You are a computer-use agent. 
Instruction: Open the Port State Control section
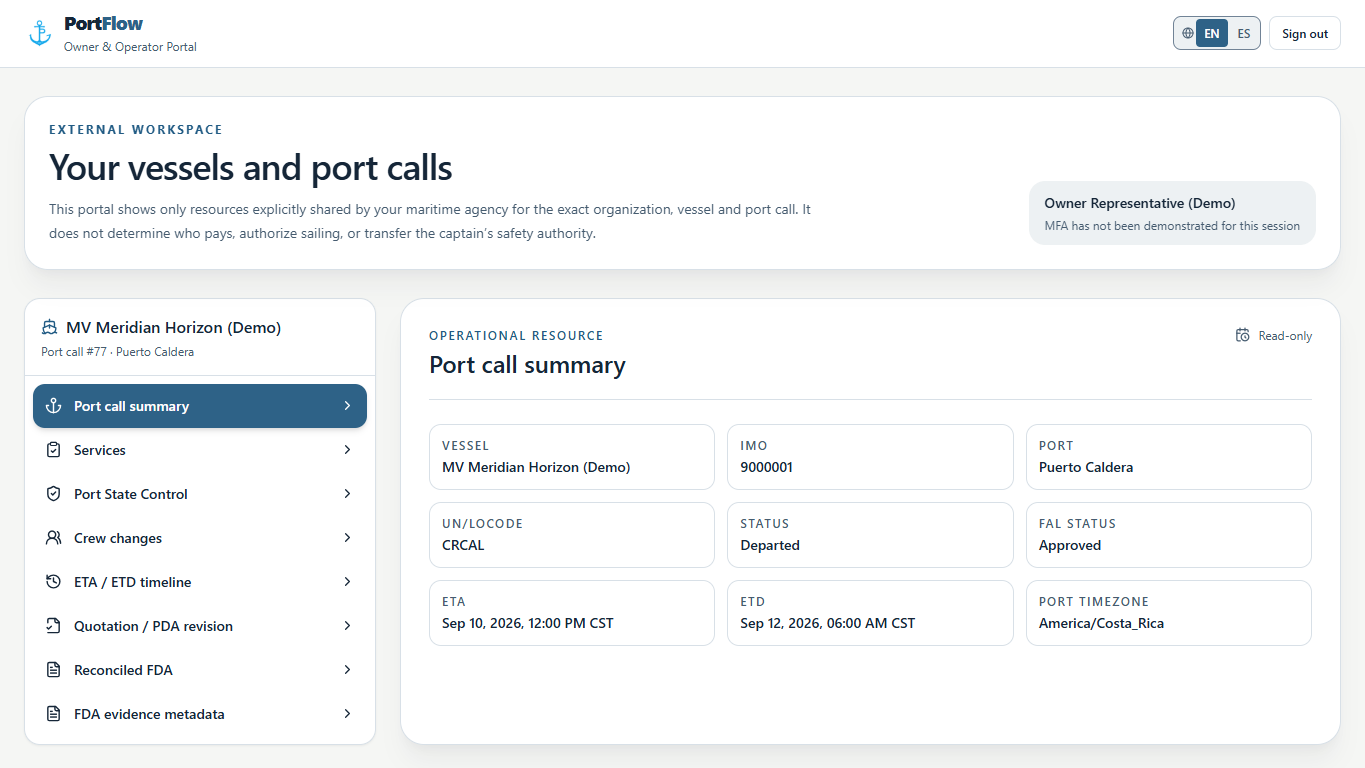tap(200, 494)
